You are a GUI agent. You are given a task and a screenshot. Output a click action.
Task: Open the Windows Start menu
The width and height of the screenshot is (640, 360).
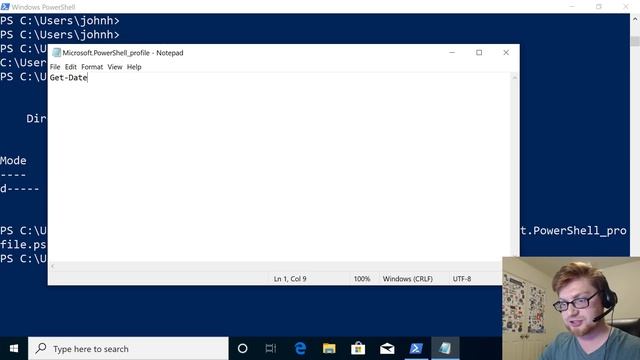pos(14,349)
